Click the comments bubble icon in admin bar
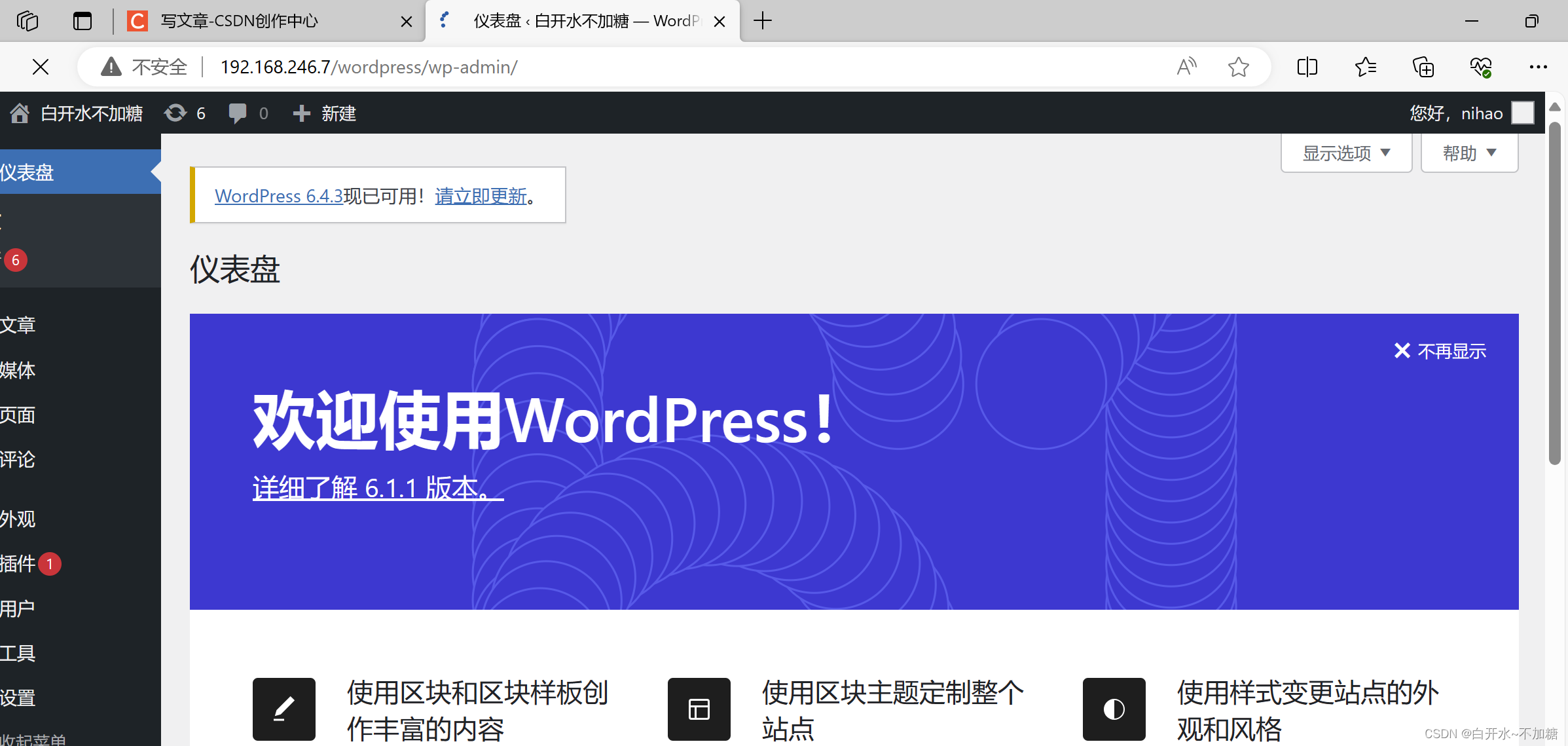The height and width of the screenshot is (746, 1568). click(237, 113)
